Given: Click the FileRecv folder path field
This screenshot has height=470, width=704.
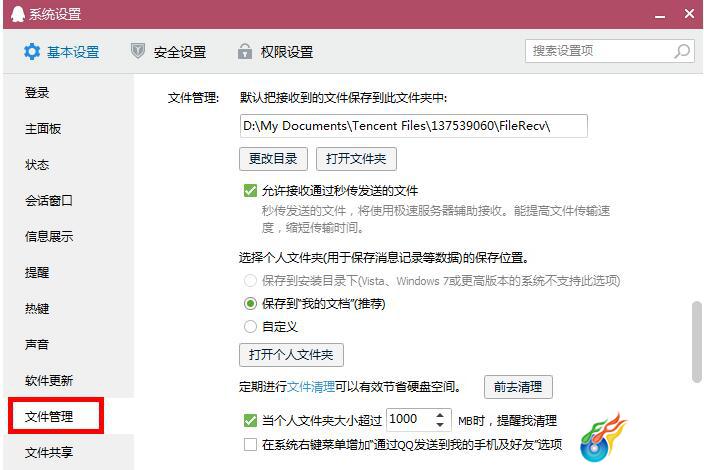Looking at the screenshot, I should 414,126.
